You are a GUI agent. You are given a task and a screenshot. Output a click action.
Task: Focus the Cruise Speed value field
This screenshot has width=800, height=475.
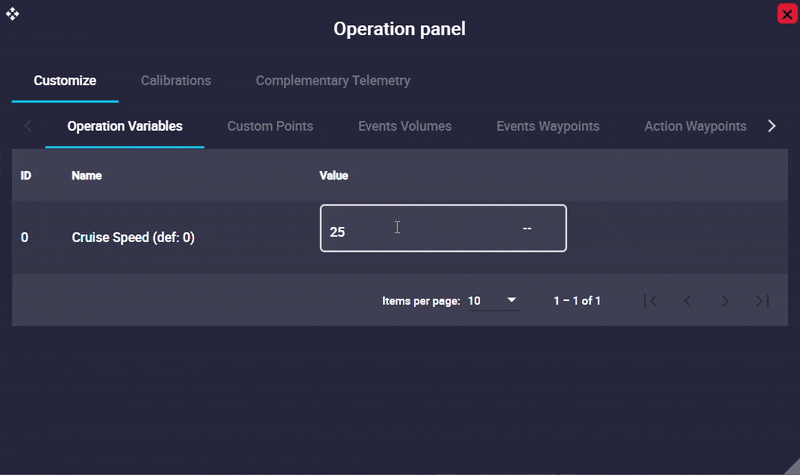coord(420,229)
